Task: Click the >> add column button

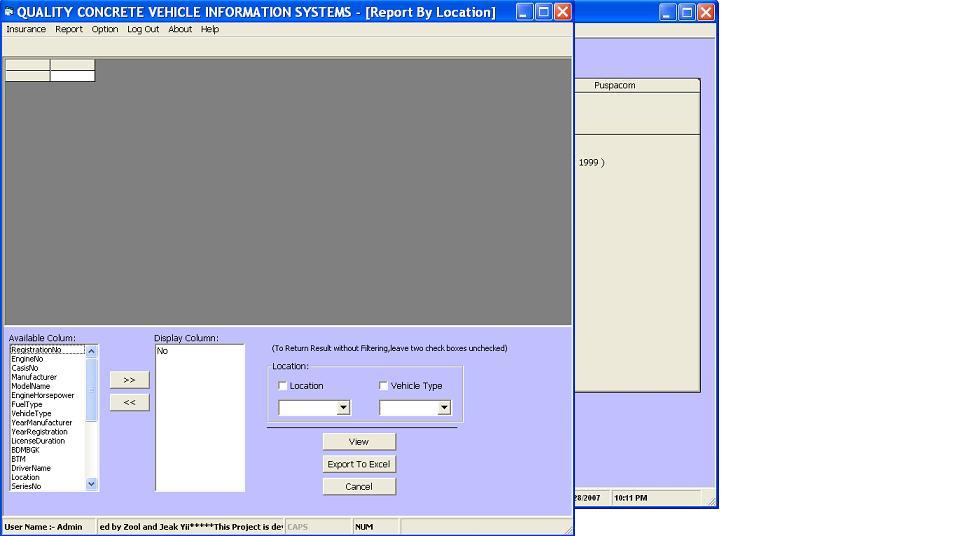Action: (129, 380)
